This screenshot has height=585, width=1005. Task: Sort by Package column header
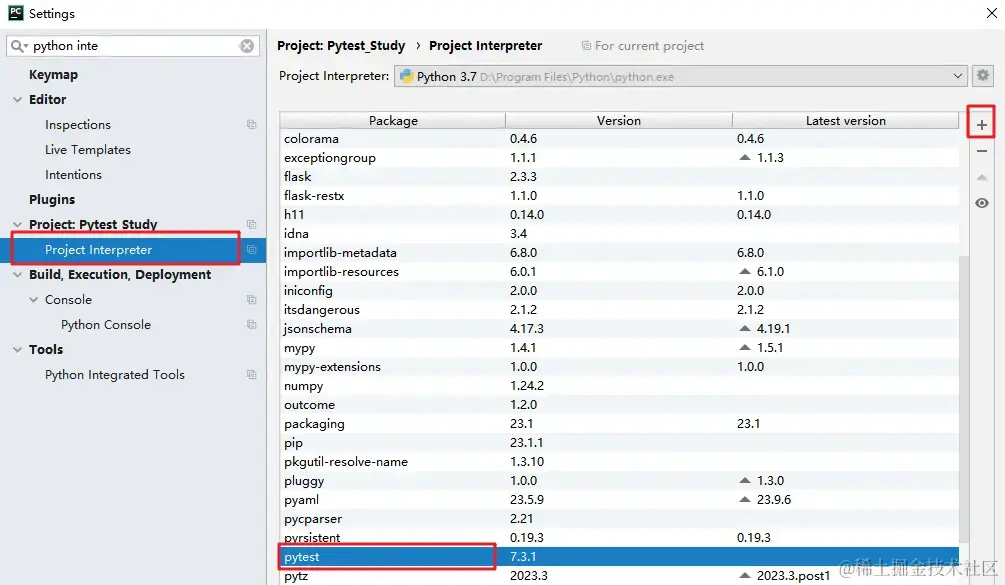pos(393,120)
